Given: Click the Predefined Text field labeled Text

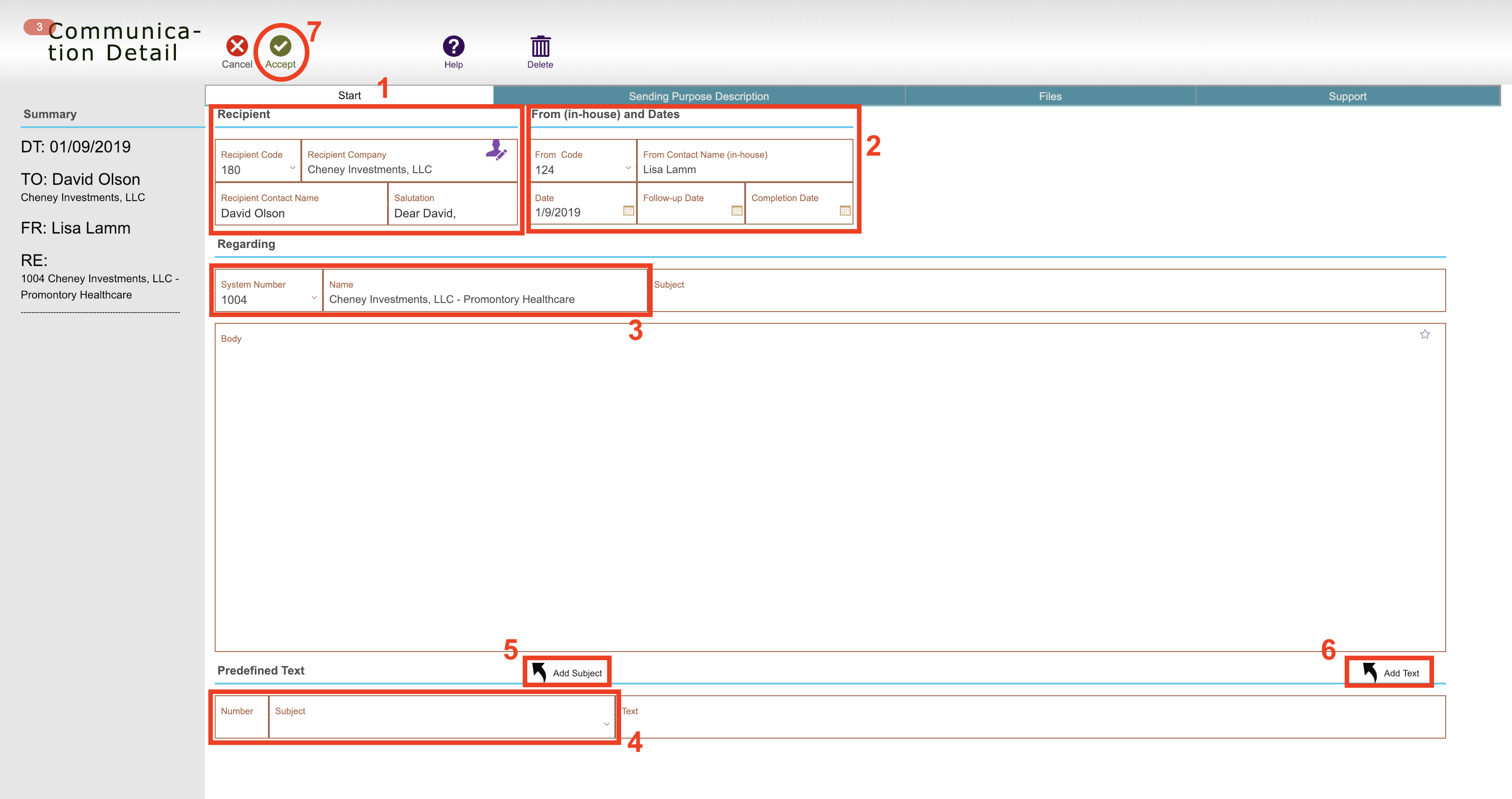Looking at the screenshot, I should point(1031,717).
